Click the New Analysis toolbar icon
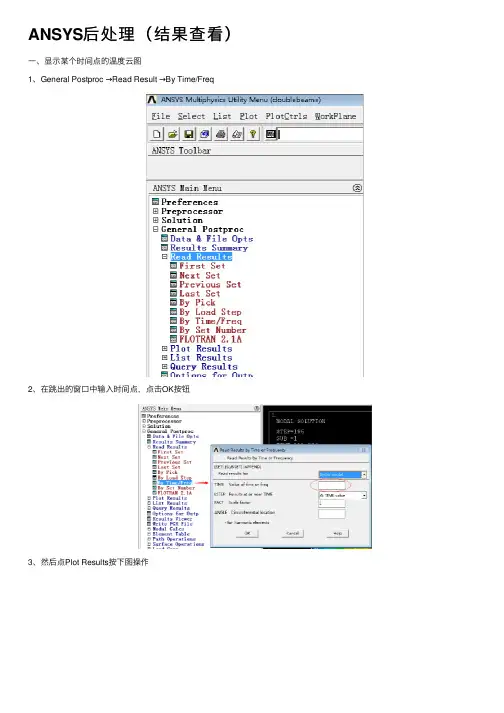Screen dimensions: 504x713 click(x=157, y=134)
